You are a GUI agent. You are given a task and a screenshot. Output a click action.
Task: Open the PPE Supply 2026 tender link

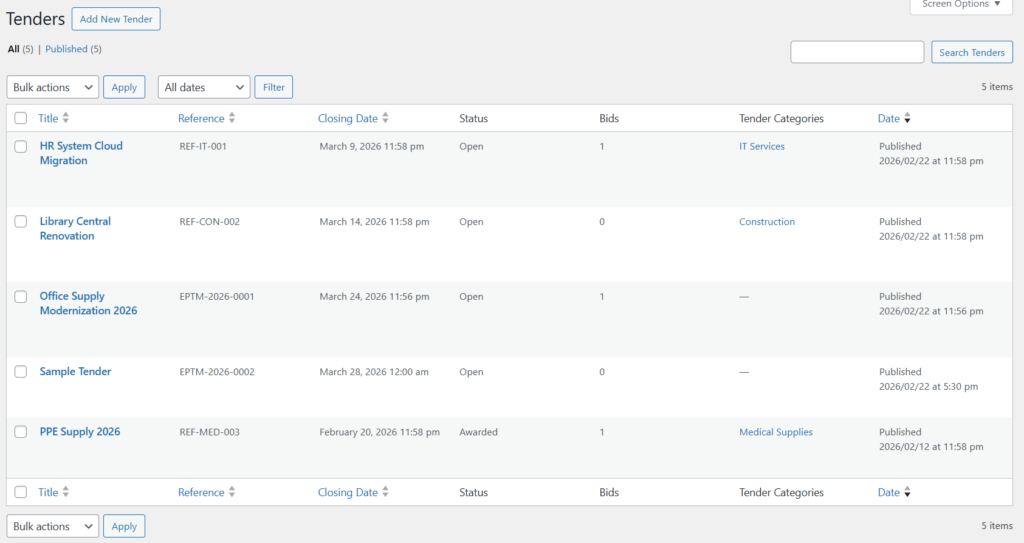[x=80, y=432]
